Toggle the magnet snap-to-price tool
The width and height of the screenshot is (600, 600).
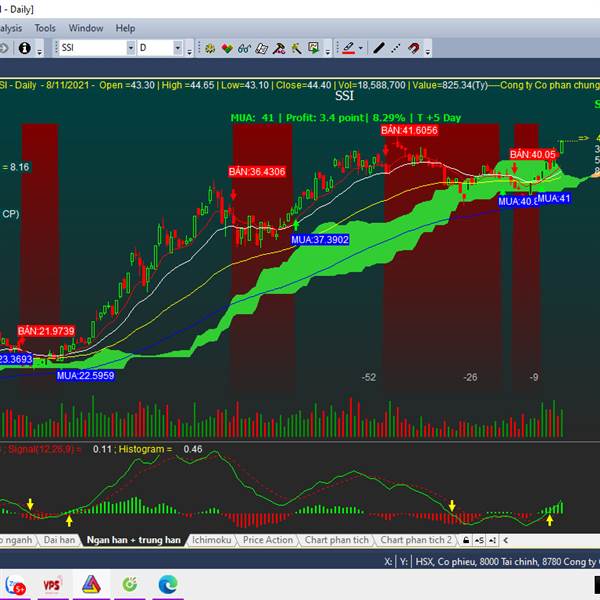point(414,48)
